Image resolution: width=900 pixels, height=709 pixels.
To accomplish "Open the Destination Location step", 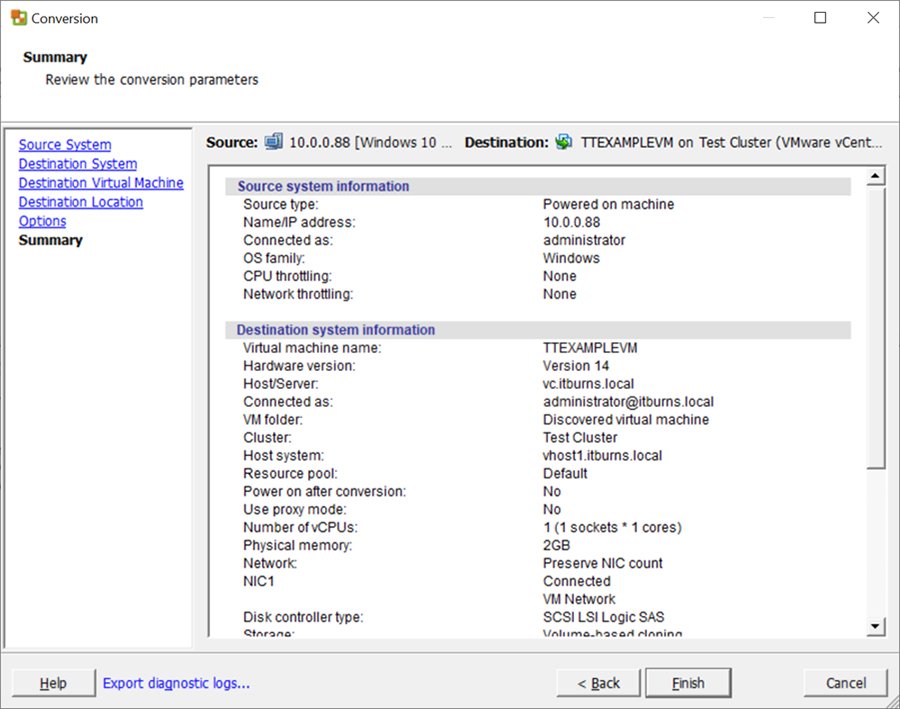I will tap(80, 201).
